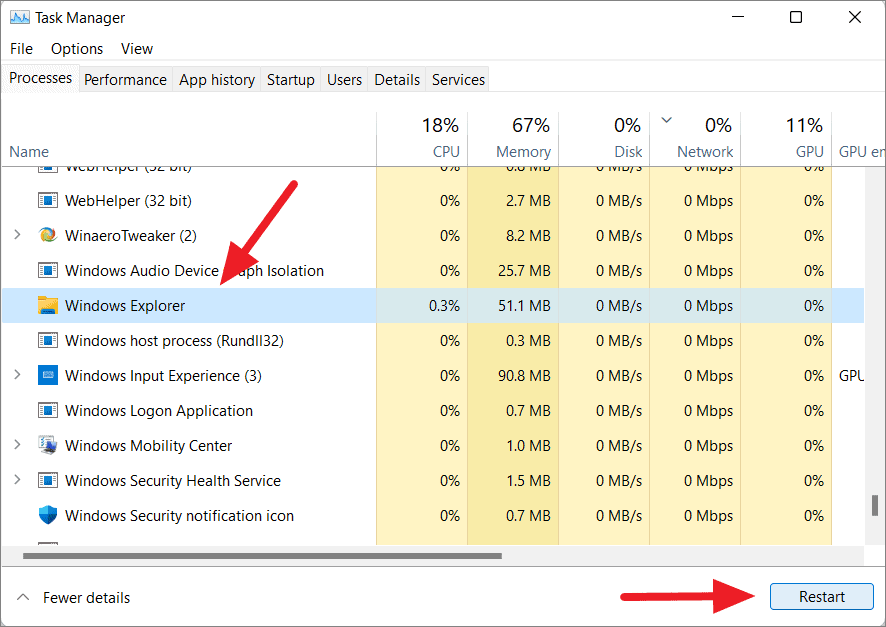Expand the WinaeroTweaker (2) process group

click(x=18, y=234)
